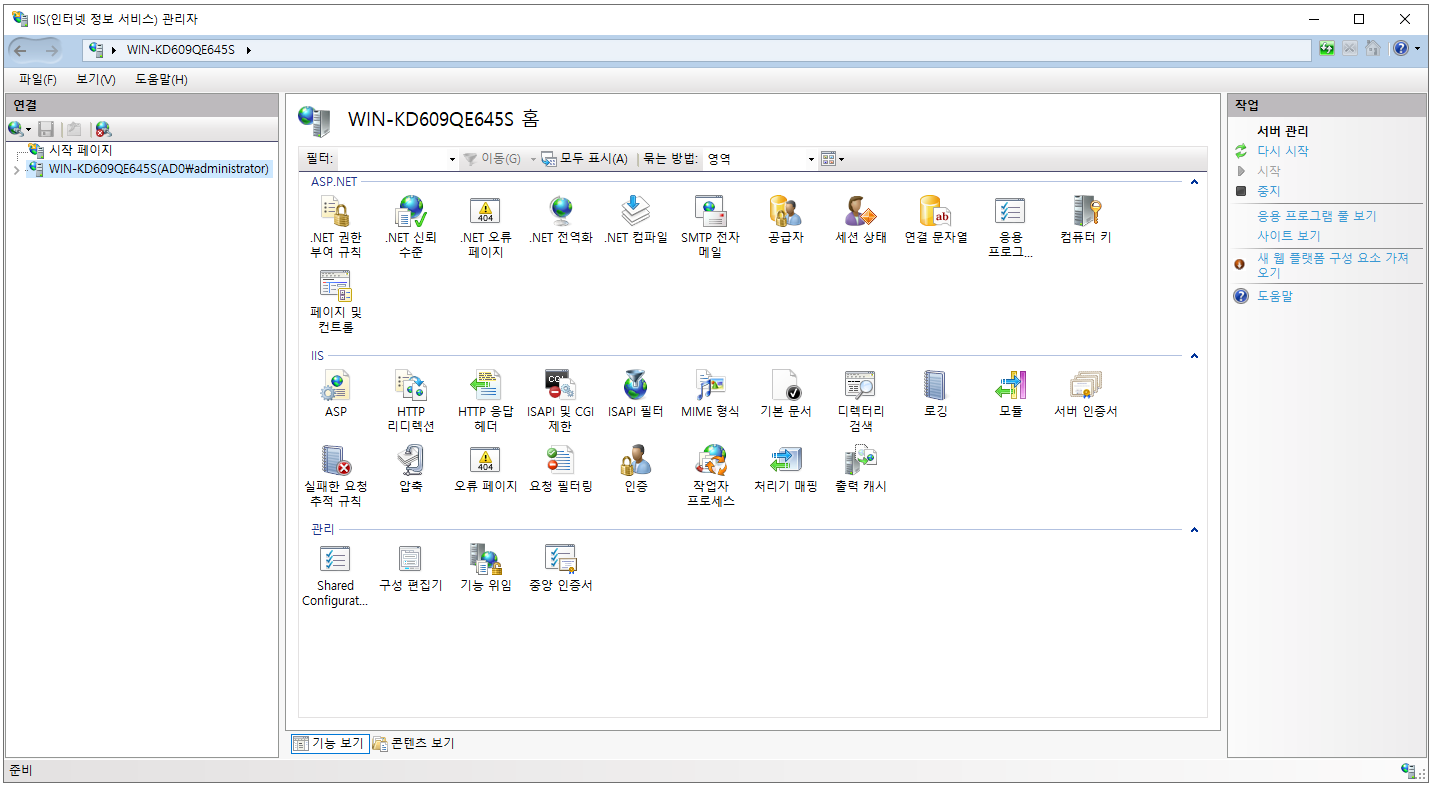This screenshot has width=1433, height=788.
Task: Open address bar WIN-KD609QE645S breadcrumb arrow
Action: (x=248, y=49)
